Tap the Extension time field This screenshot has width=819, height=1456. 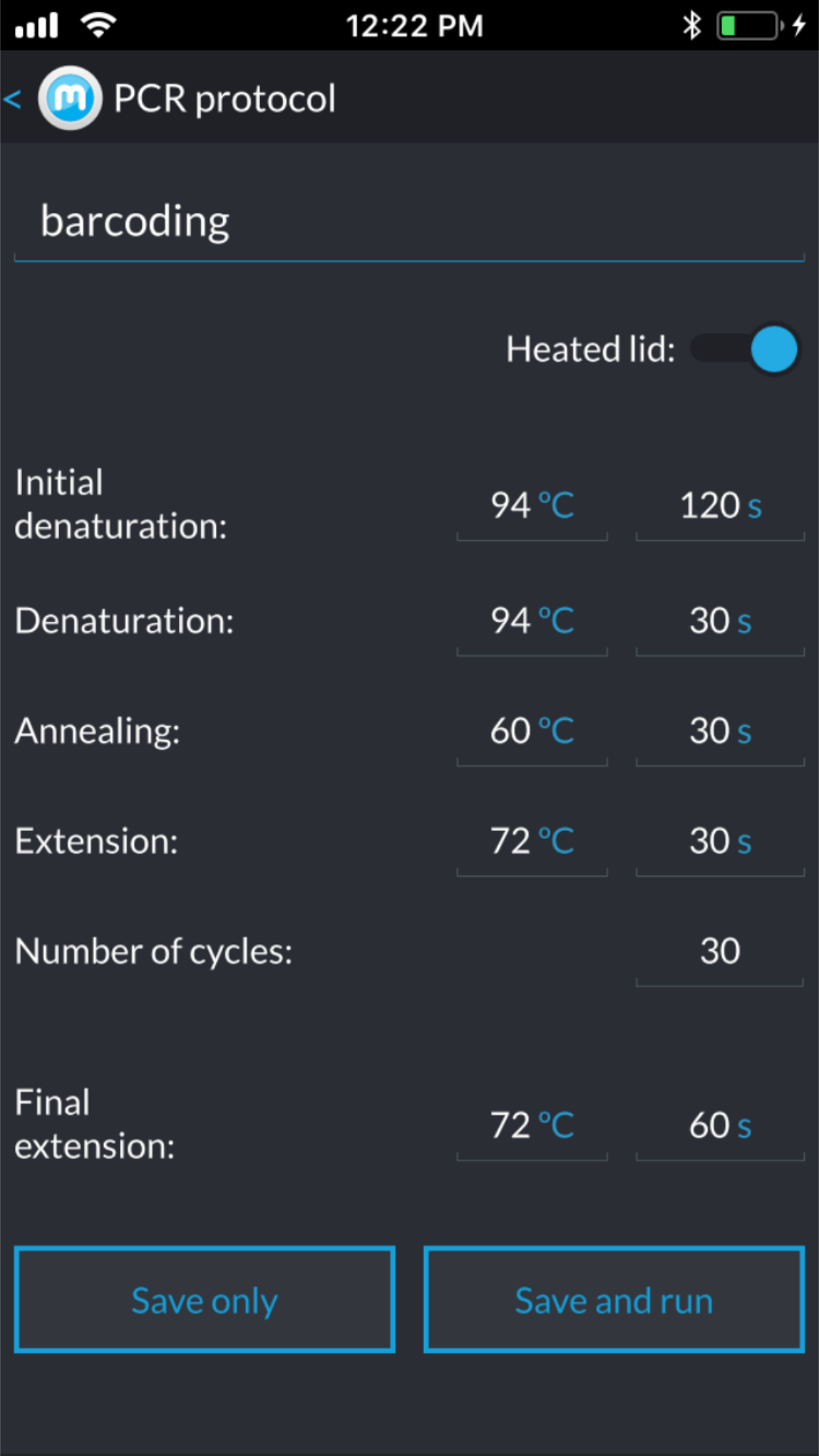[x=720, y=841]
